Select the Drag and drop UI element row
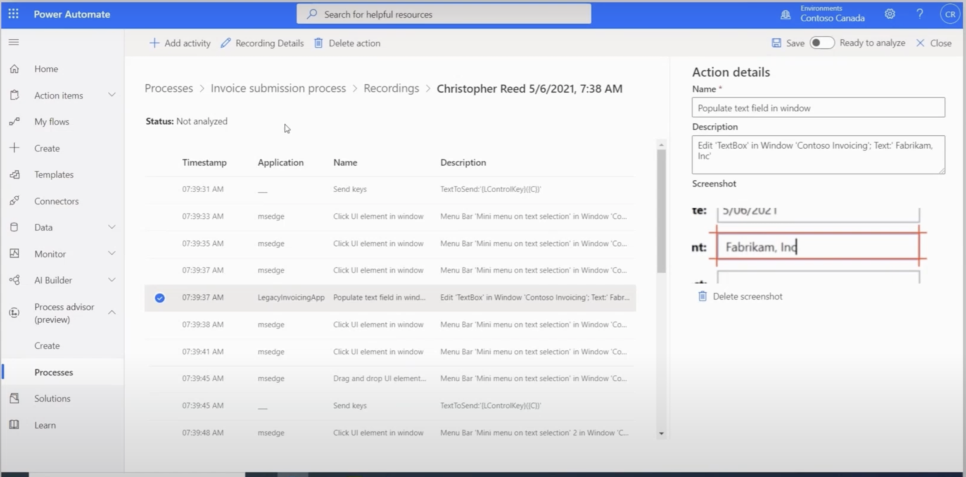Image resolution: width=966 pixels, height=477 pixels. [390, 379]
